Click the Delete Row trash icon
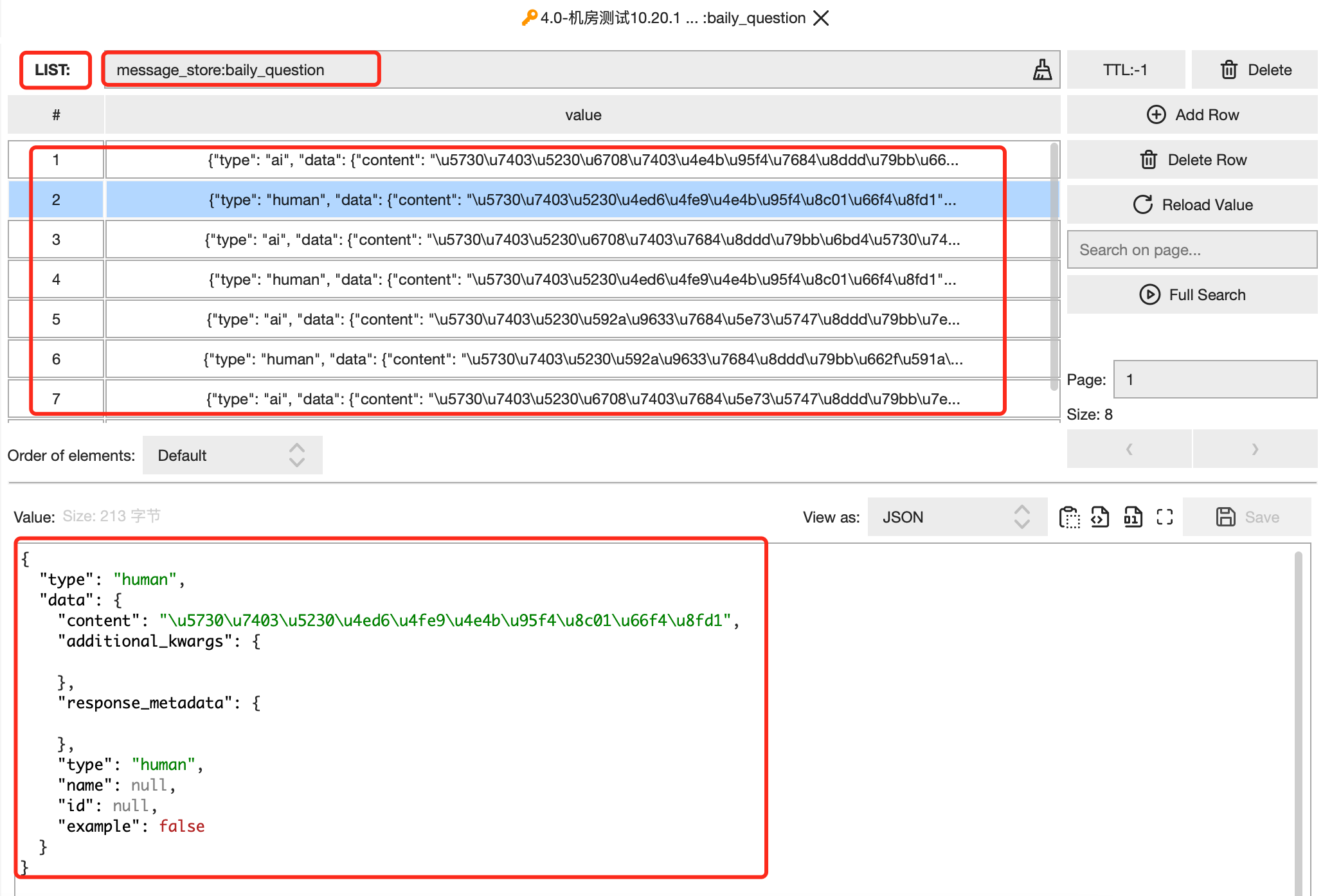This screenshot has height=896, width=1323. (x=1149, y=159)
